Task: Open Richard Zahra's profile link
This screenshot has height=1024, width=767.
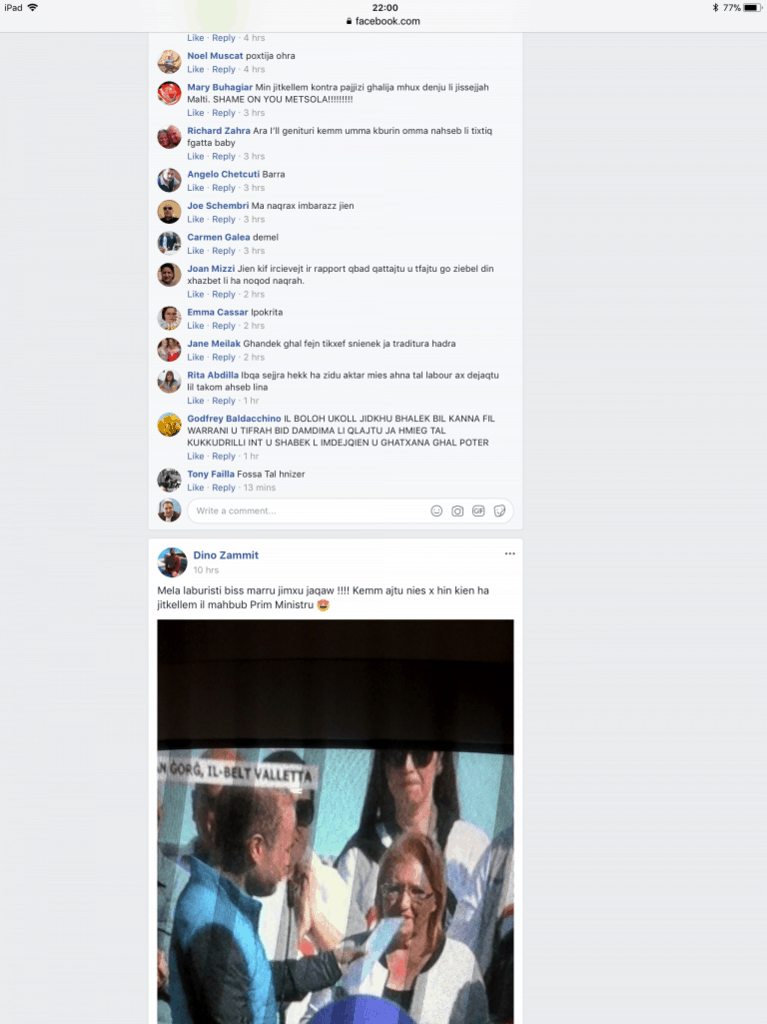Action: point(218,131)
